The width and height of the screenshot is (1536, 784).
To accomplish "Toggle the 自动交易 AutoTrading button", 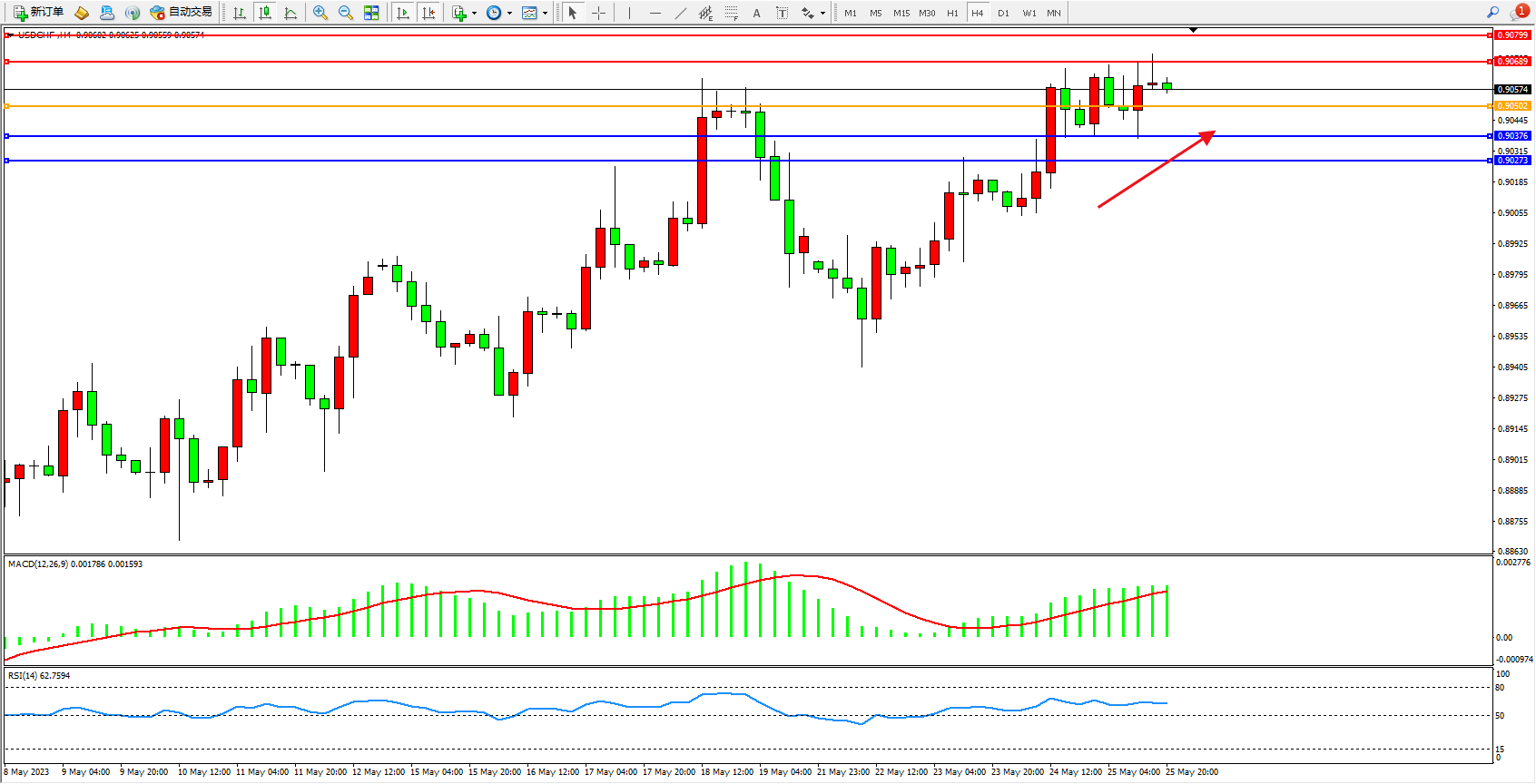I will pos(181,13).
